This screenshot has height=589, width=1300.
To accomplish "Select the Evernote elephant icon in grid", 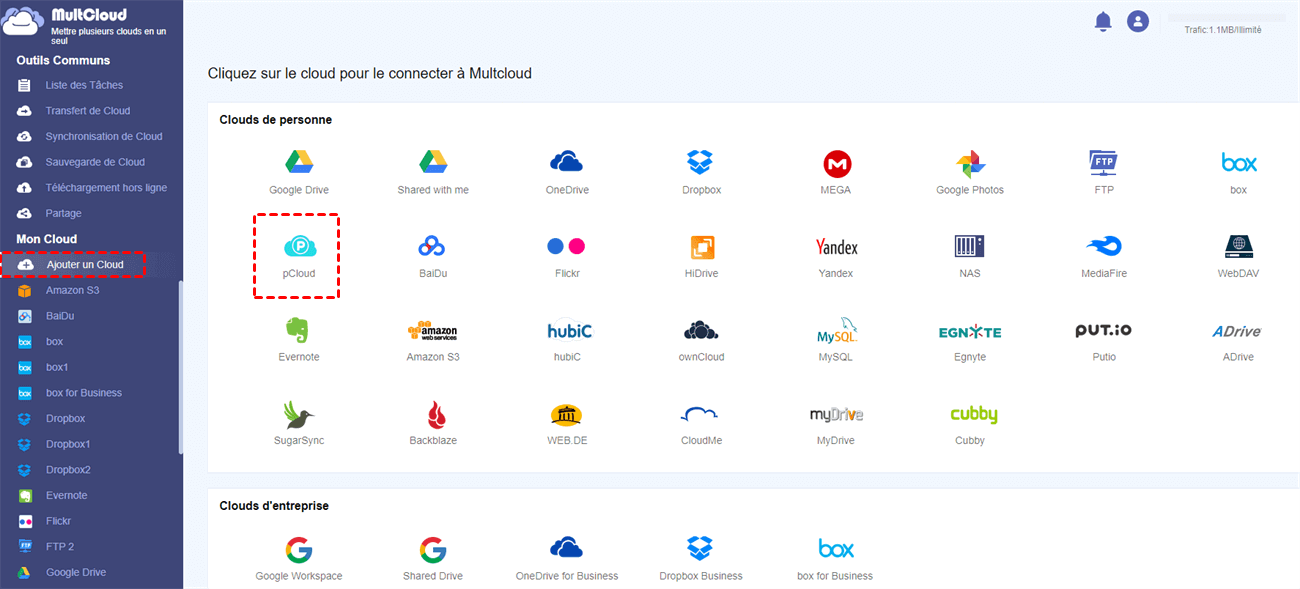I will tap(298, 330).
